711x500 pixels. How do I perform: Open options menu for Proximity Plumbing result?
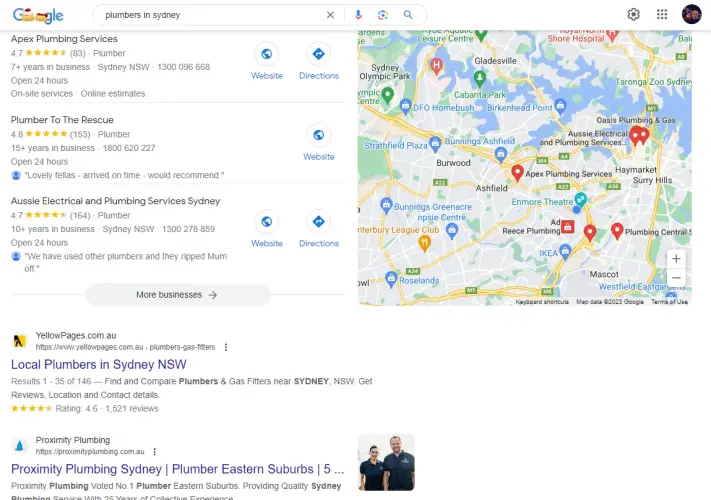155,452
